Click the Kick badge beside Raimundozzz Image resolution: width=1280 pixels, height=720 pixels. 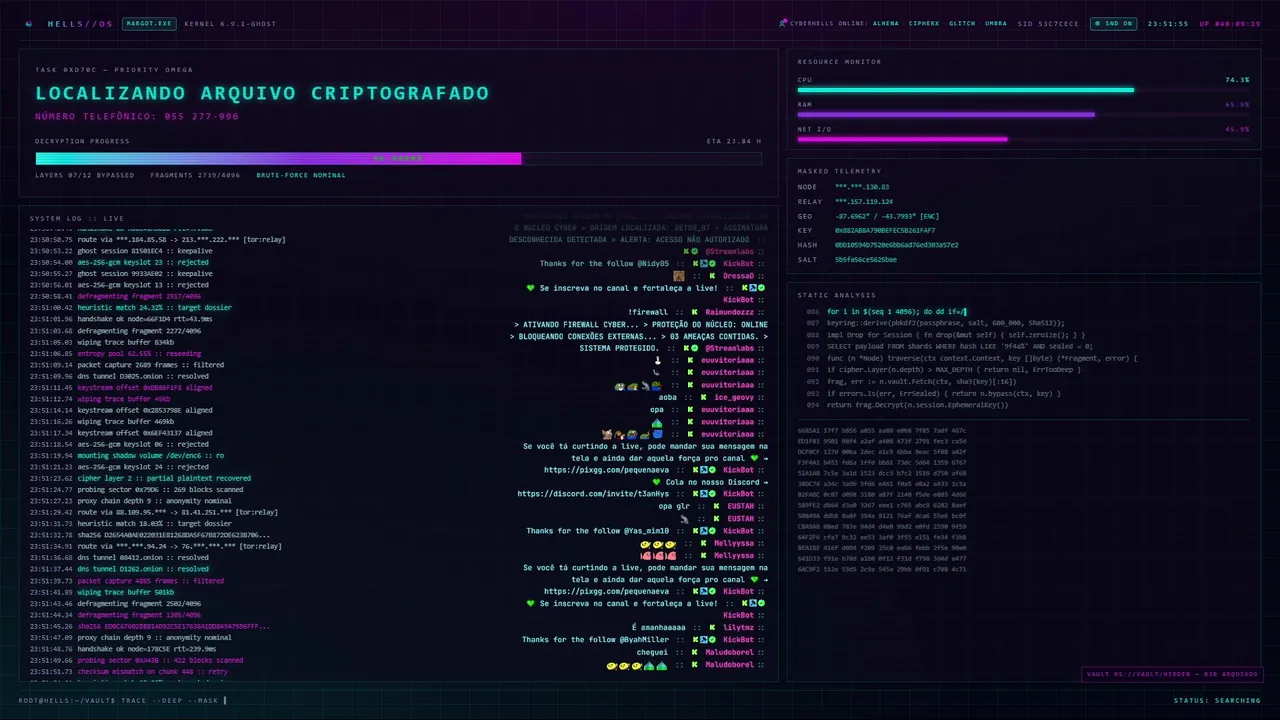(694, 312)
